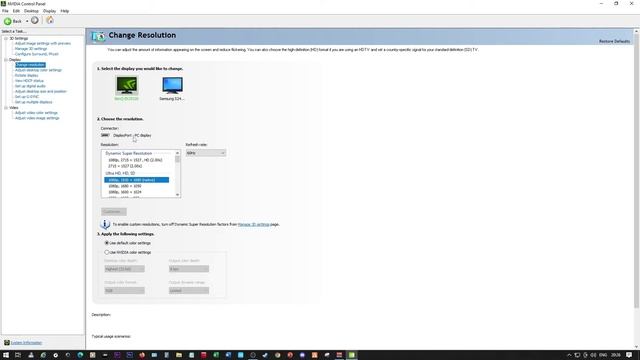The image size is (640, 360).
Task: Select 1080p, 1600 x 1024 resolution
Action: tap(125, 192)
